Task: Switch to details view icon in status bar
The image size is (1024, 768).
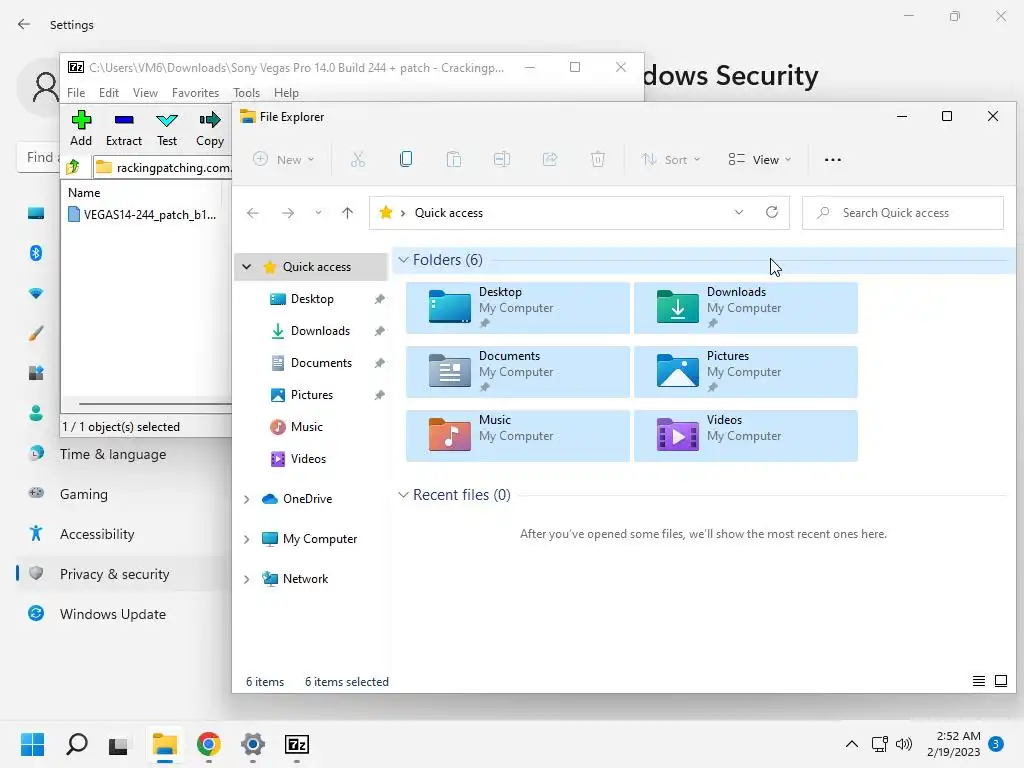Action: 978,681
